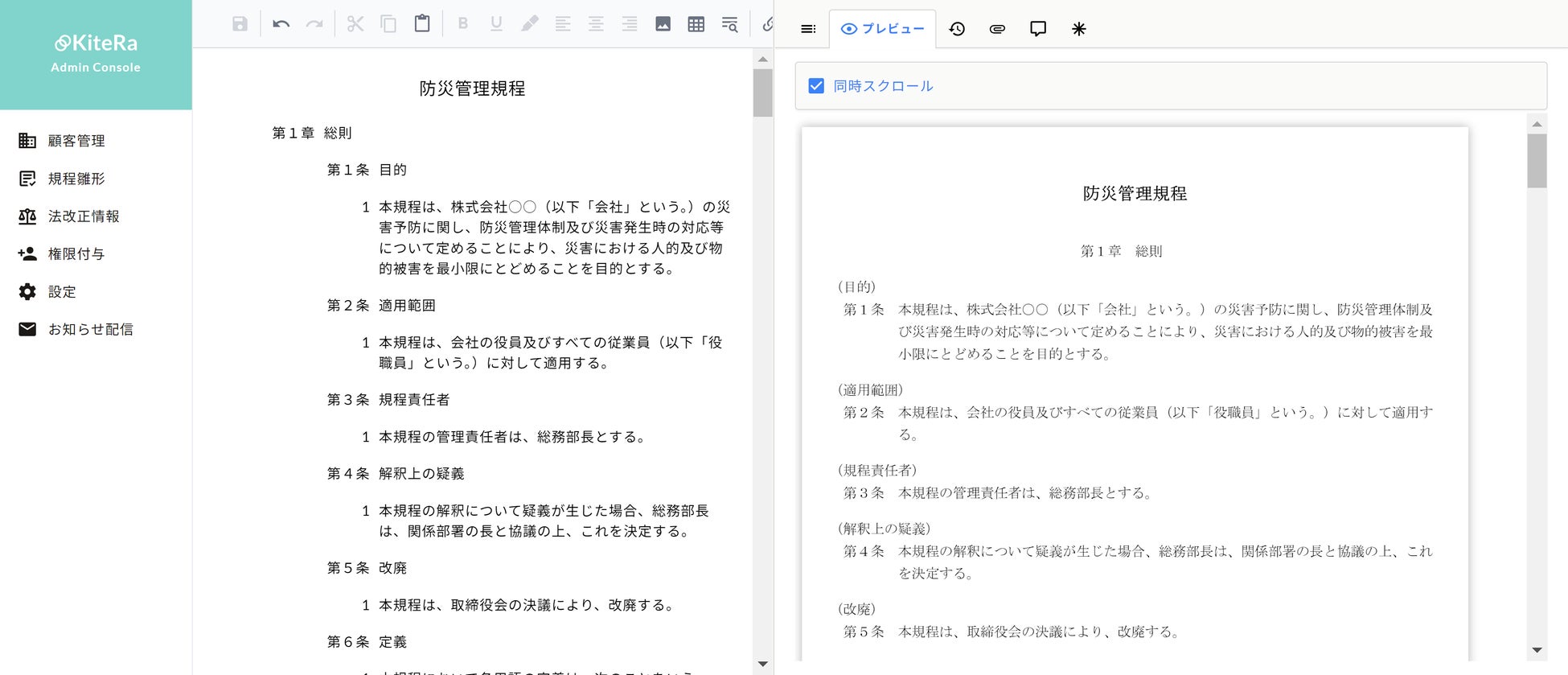
Task: Open the outline list icon tab
Action: 808,29
